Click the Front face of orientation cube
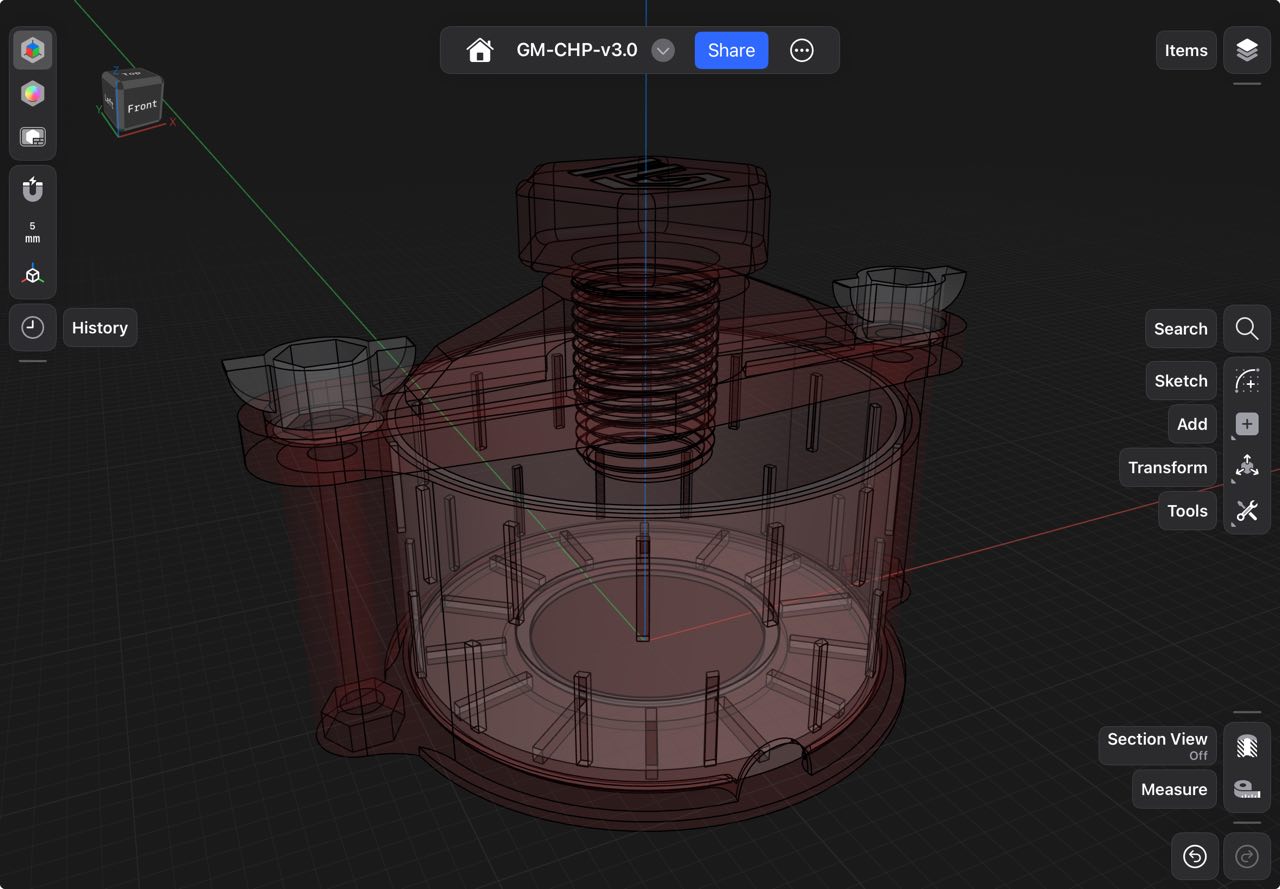1280x889 pixels. [x=142, y=107]
